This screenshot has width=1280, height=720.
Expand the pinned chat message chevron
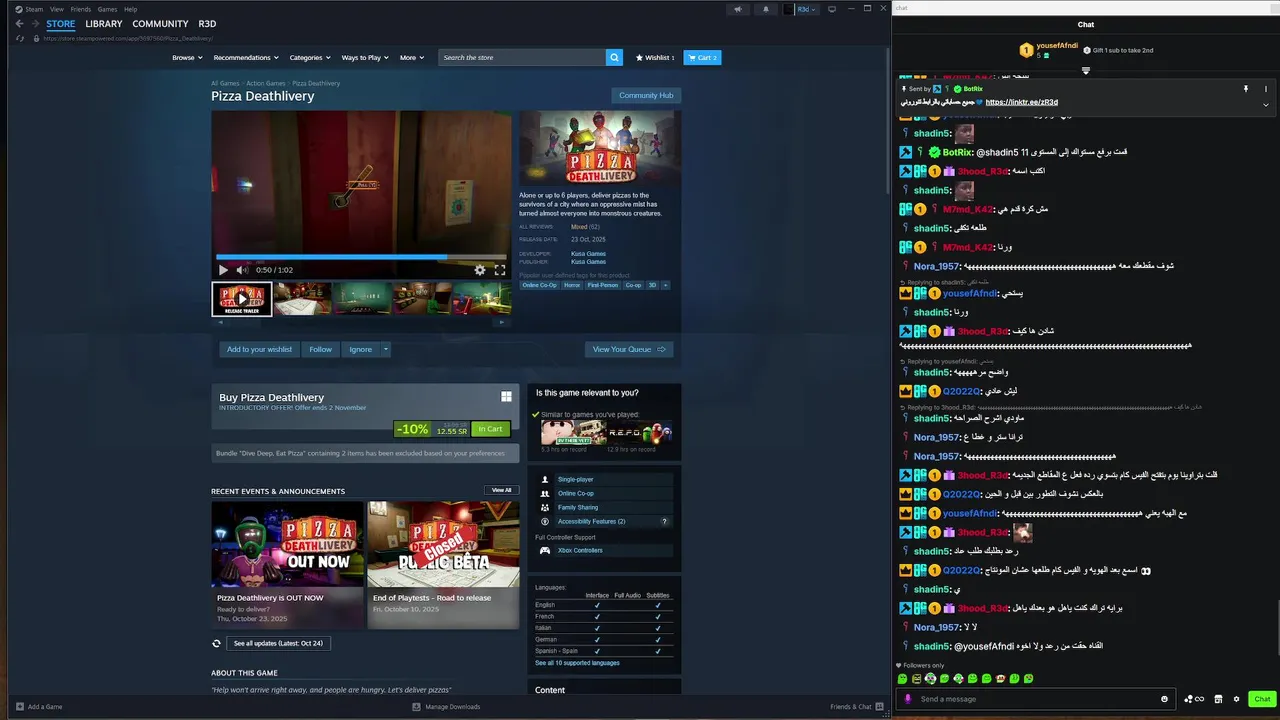click(x=1265, y=104)
